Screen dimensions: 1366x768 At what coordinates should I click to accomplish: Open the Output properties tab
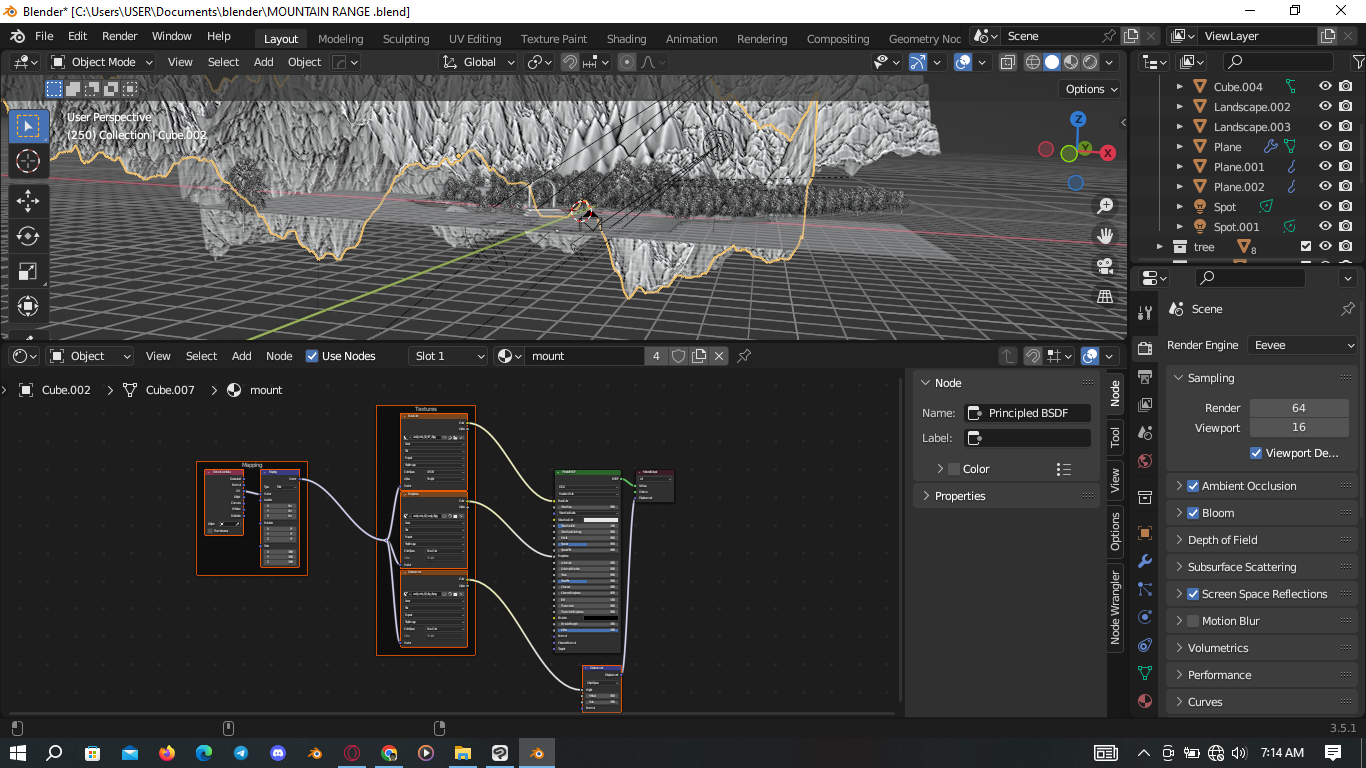(x=1145, y=376)
